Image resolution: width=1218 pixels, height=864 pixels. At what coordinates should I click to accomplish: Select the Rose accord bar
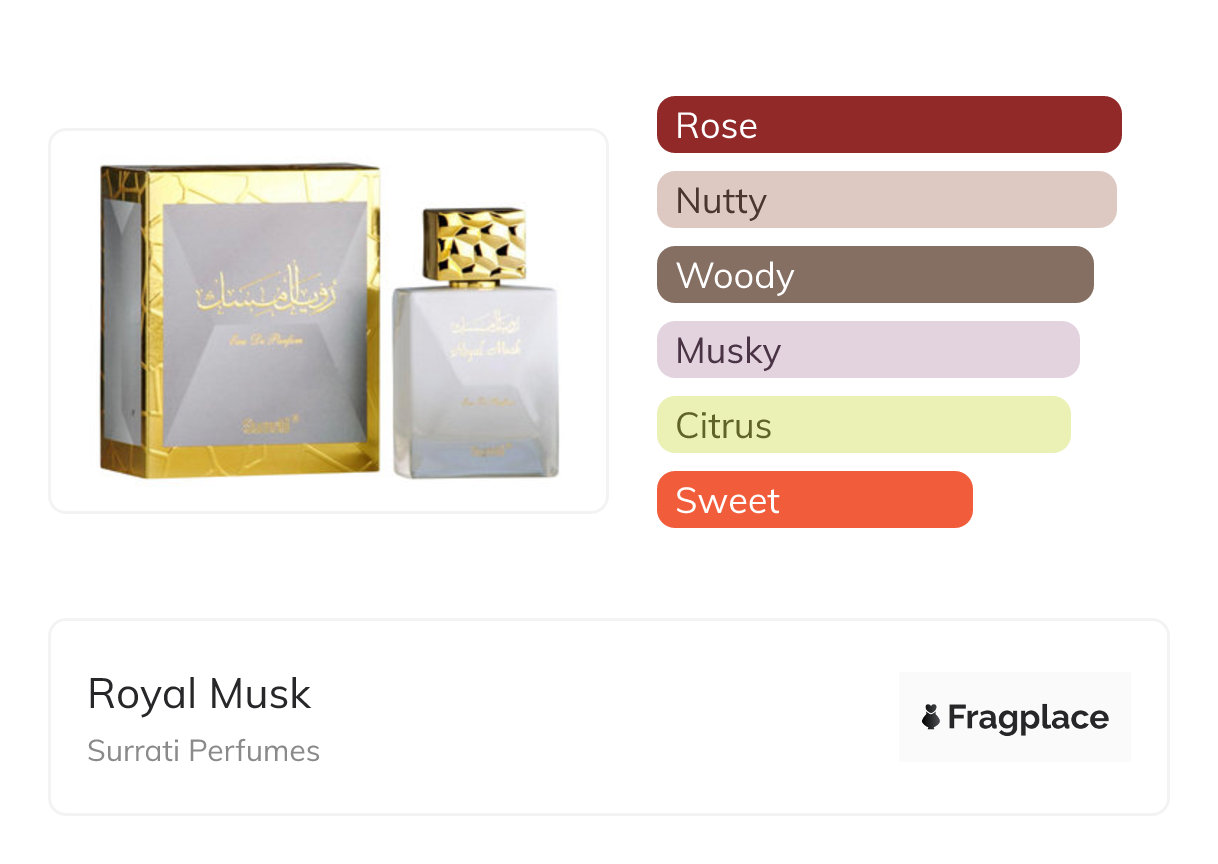tap(889, 125)
